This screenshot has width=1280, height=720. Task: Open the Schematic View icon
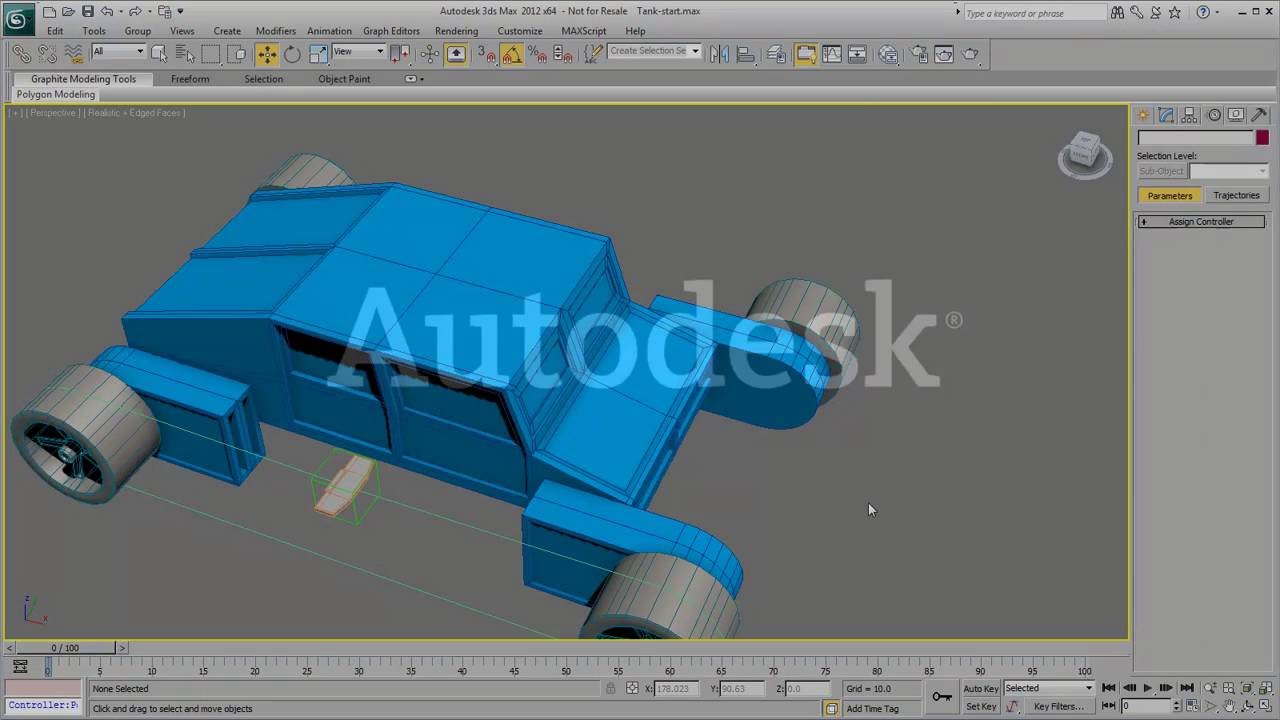coord(858,54)
